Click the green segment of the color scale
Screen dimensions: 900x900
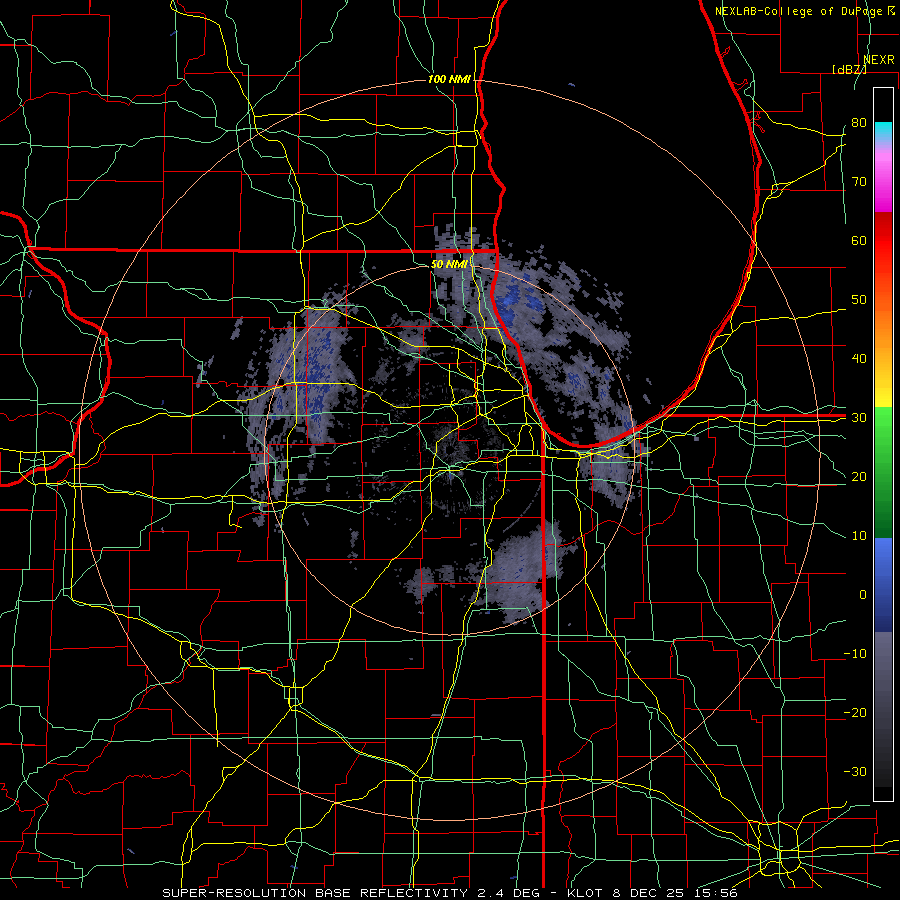click(x=883, y=472)
